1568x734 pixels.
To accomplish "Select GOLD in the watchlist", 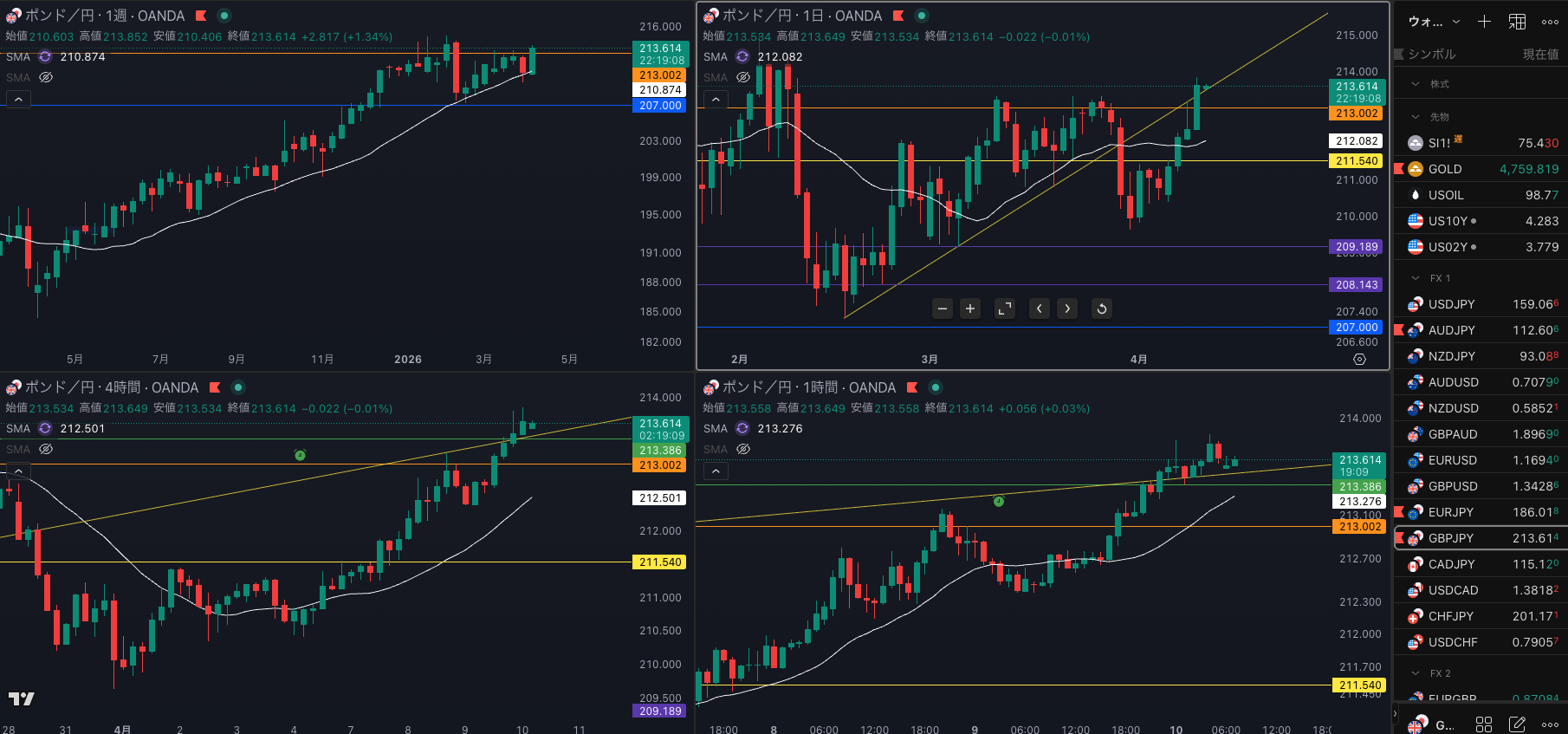I will 1444,169.
